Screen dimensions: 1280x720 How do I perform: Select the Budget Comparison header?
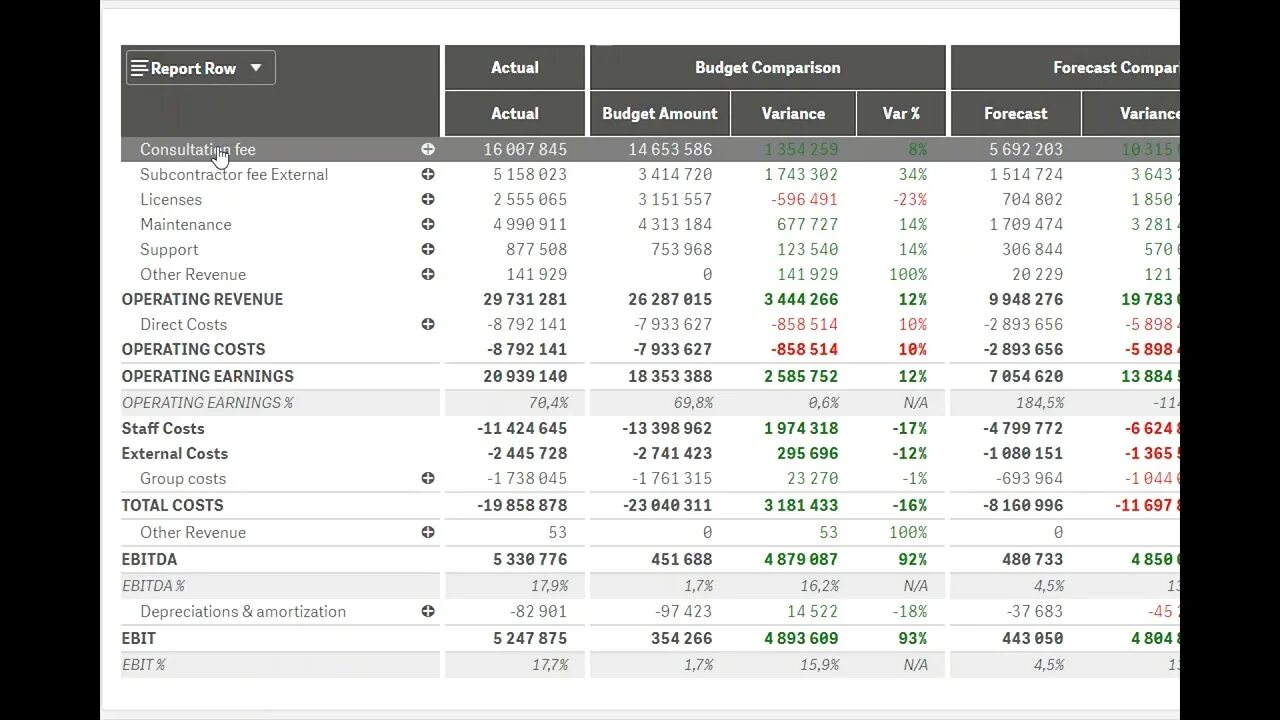[x=767, y=68]
